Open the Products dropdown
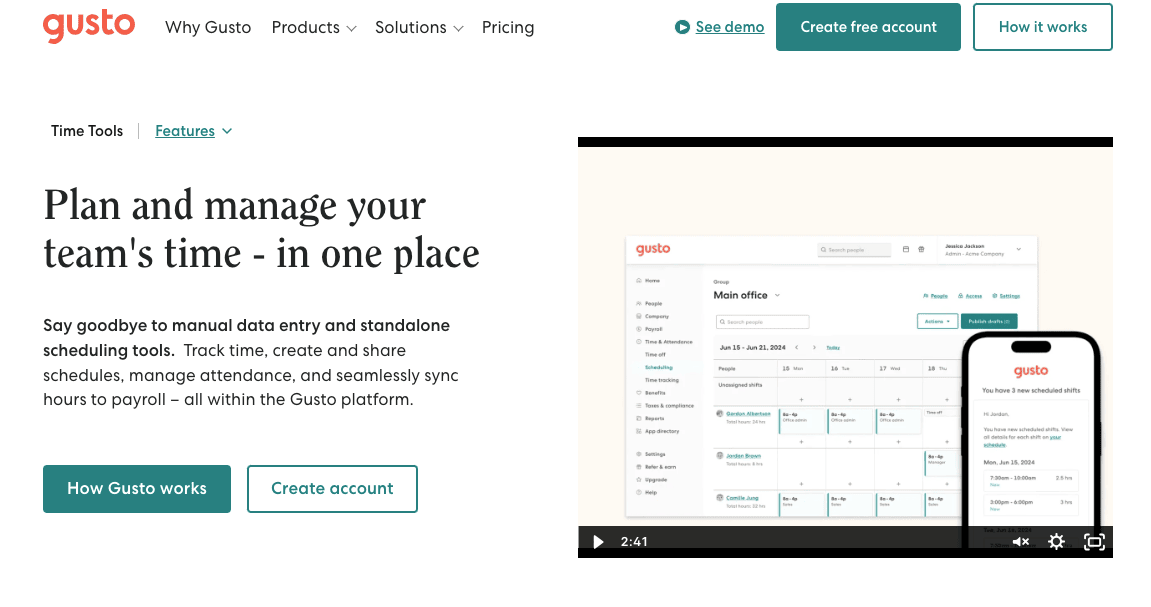The image size is (1151, 607). (x=313, y=27)
